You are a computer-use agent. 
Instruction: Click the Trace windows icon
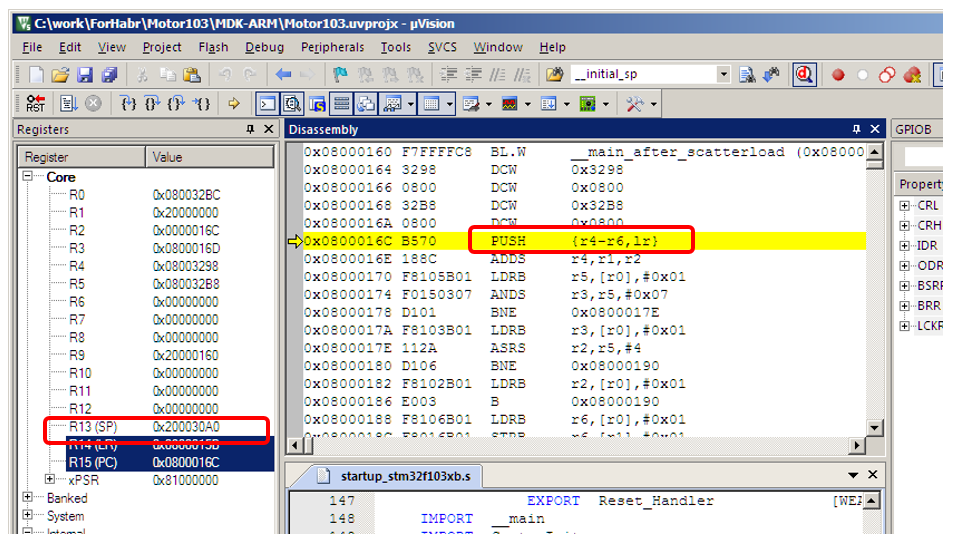549,104
